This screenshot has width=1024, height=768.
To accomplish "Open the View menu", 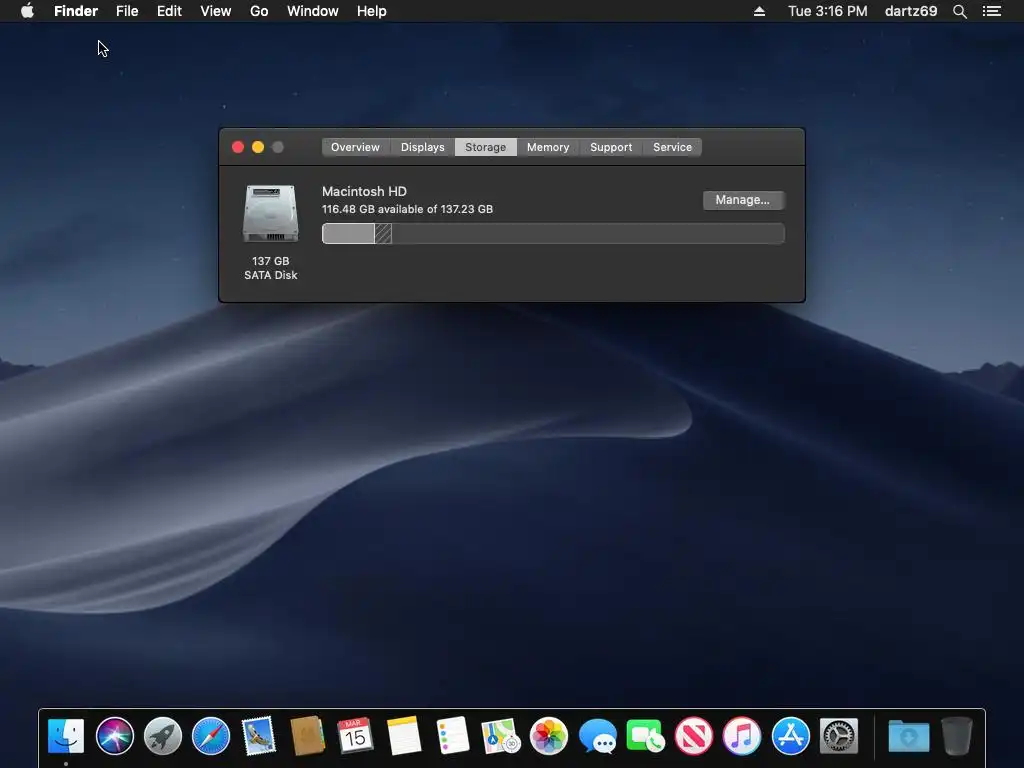I will click(x=216, y=11).
